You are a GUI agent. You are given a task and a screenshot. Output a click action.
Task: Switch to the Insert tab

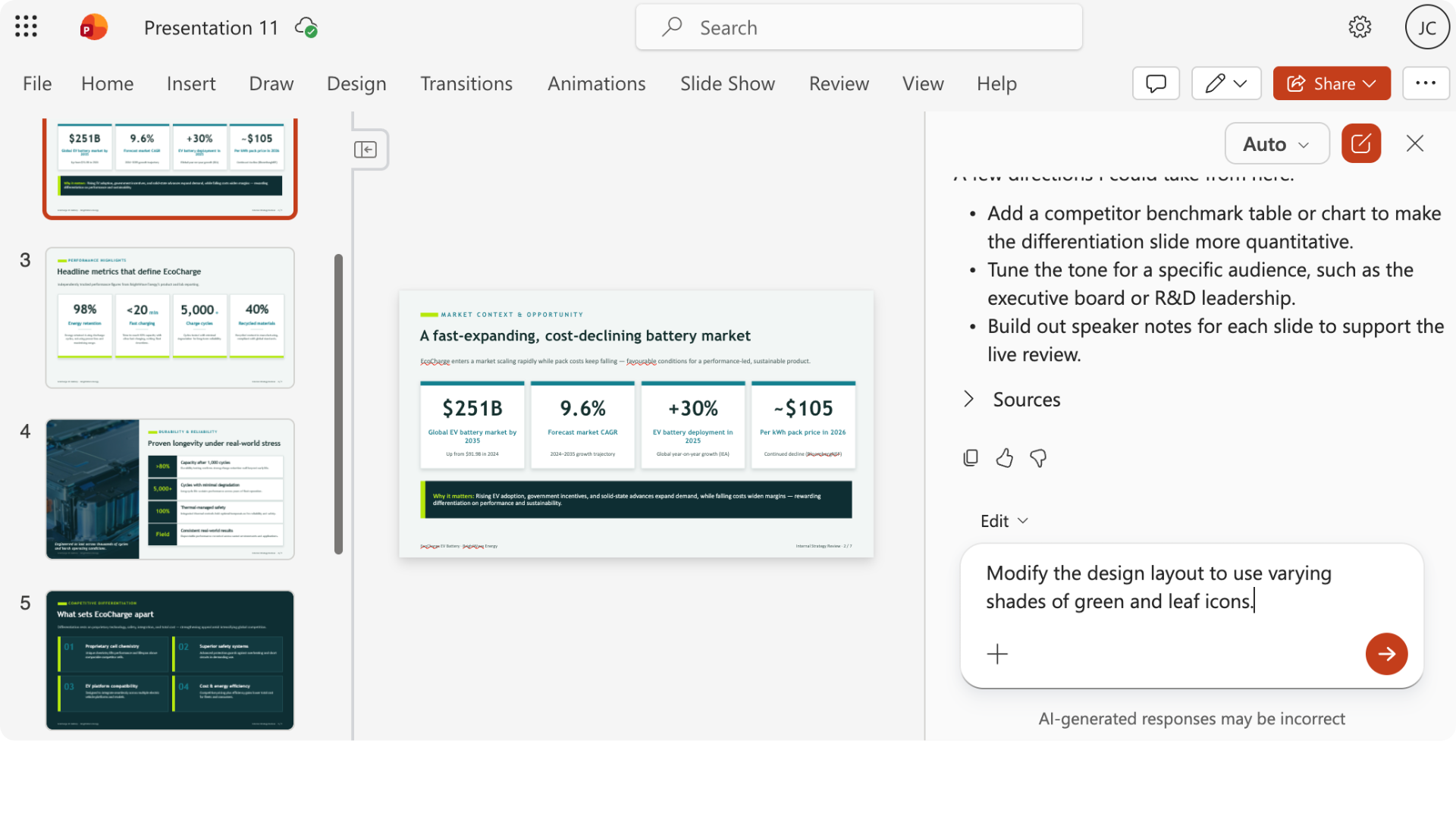191,83
